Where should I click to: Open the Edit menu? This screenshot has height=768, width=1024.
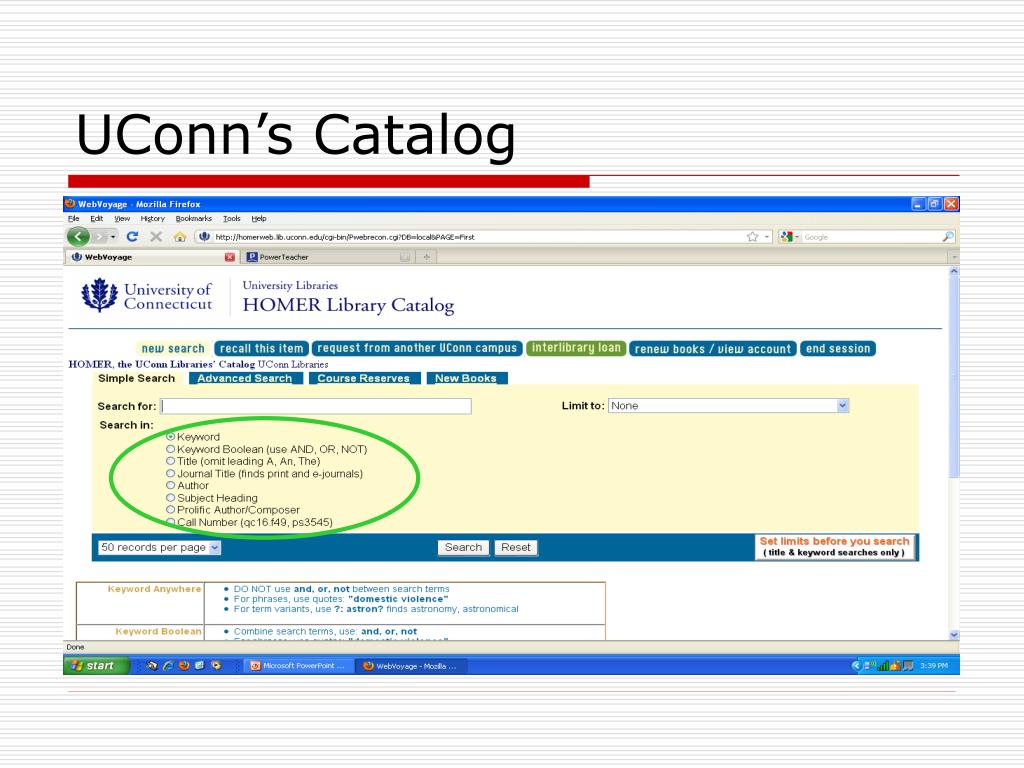click(x=97, y=219)
